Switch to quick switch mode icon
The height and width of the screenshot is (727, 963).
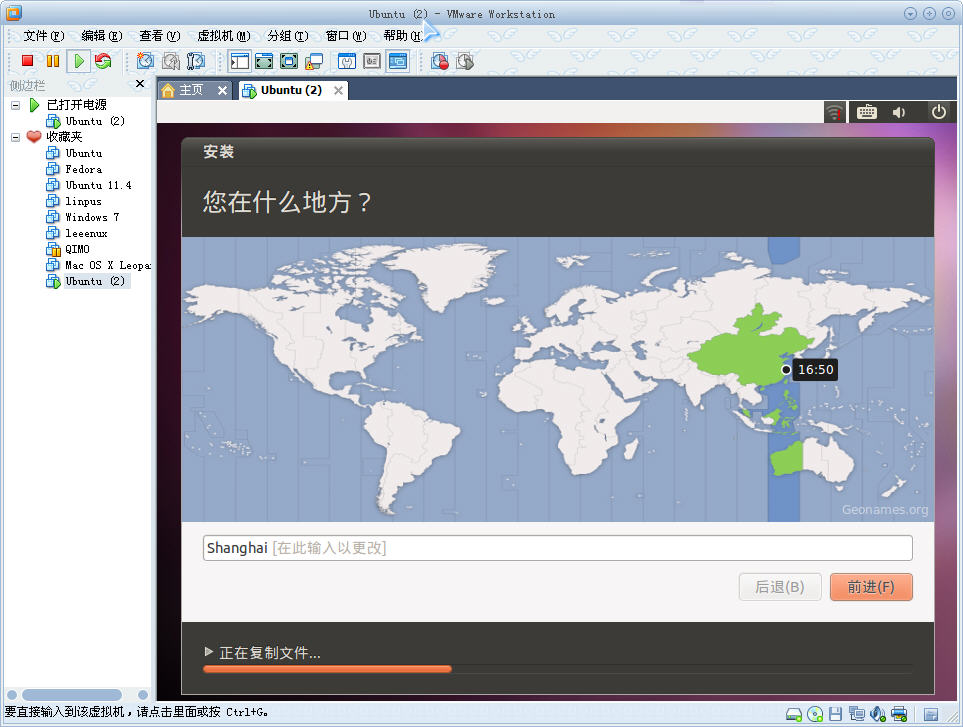(x=264, y=61)
